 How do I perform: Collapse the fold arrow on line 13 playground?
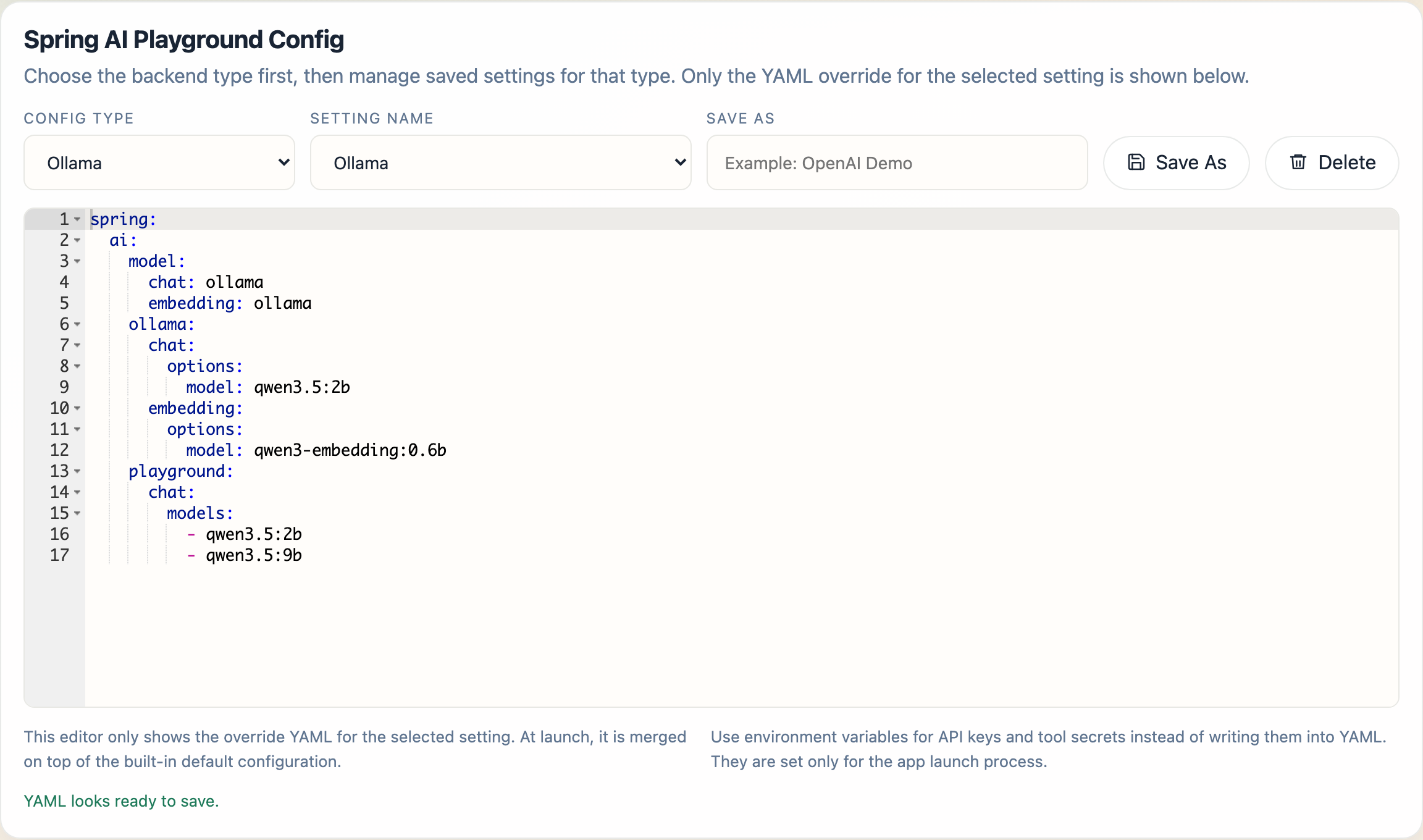(77, 471)
